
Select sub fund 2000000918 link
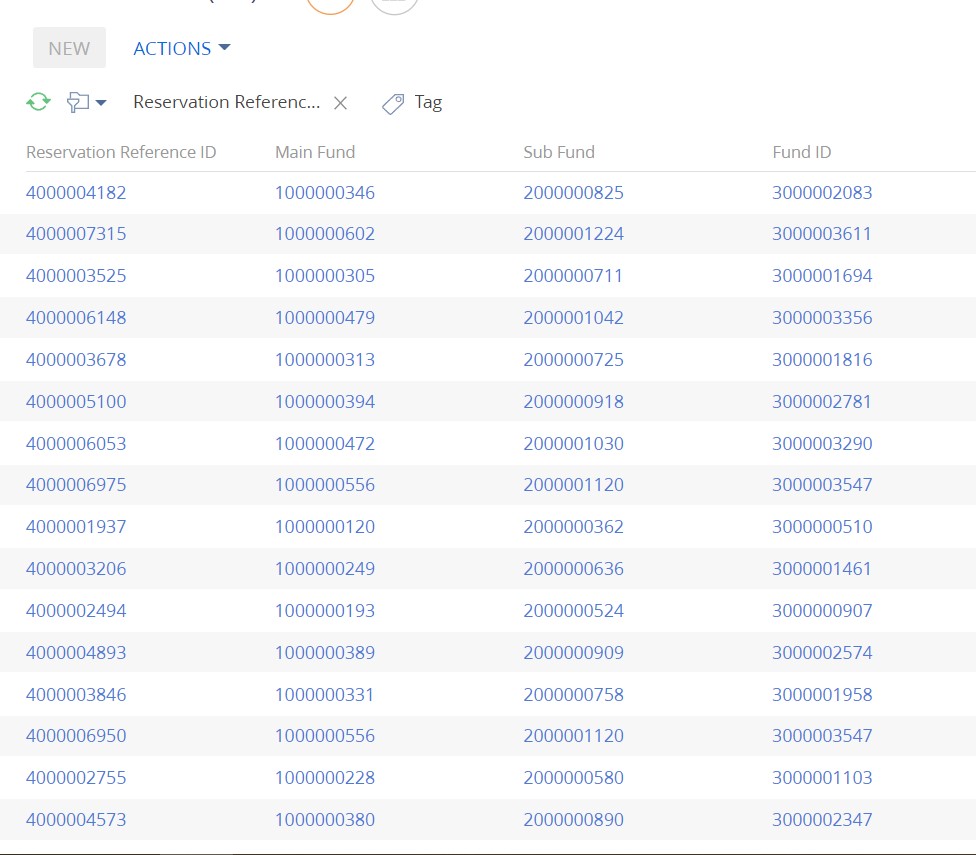coord(574,401)
